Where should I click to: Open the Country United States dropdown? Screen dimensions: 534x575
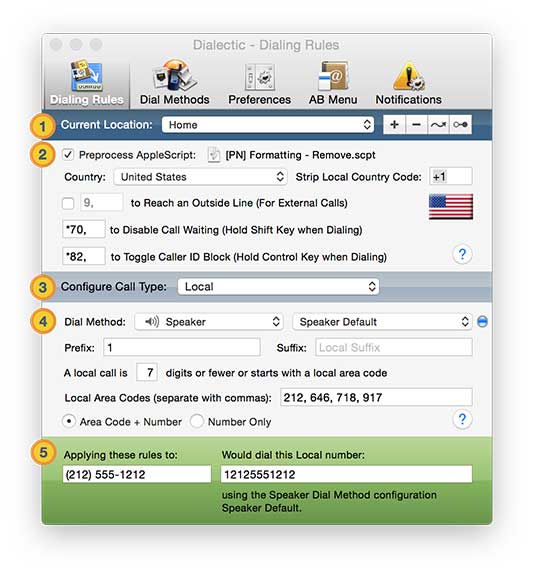(x=200, y=177)
